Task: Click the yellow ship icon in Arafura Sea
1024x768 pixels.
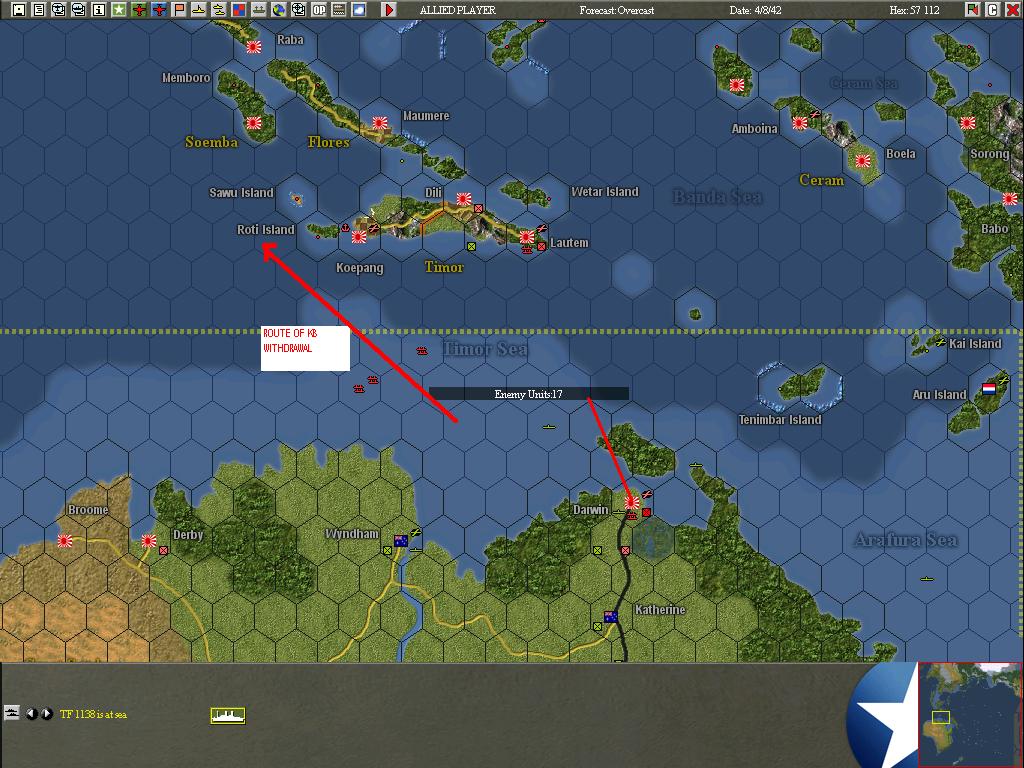Action: click(x=927, y=579)
